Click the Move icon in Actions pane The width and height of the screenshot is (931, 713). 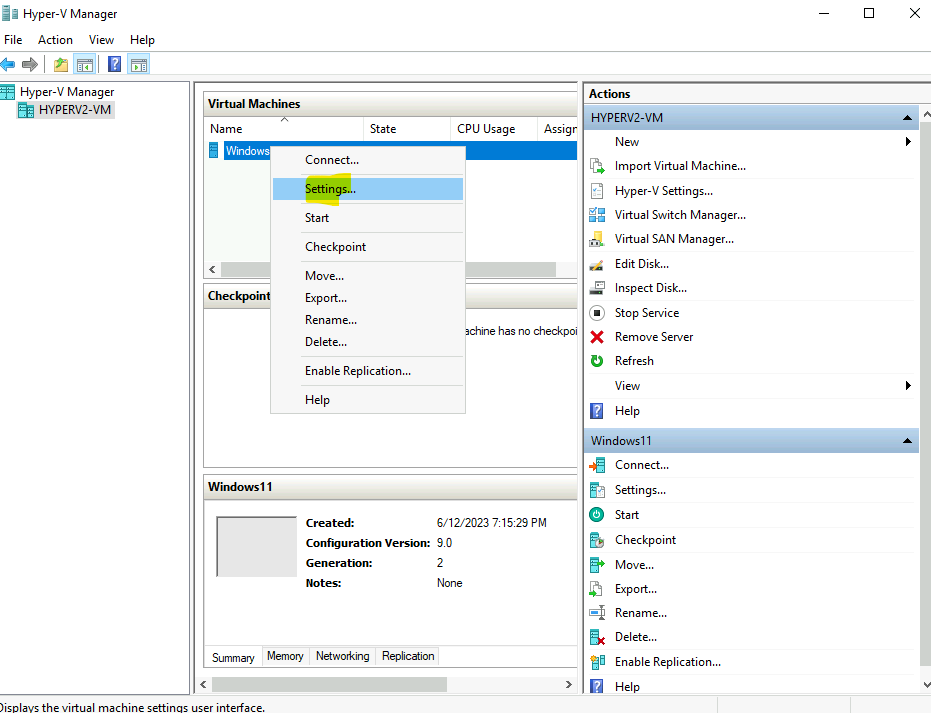coord(597,565)
